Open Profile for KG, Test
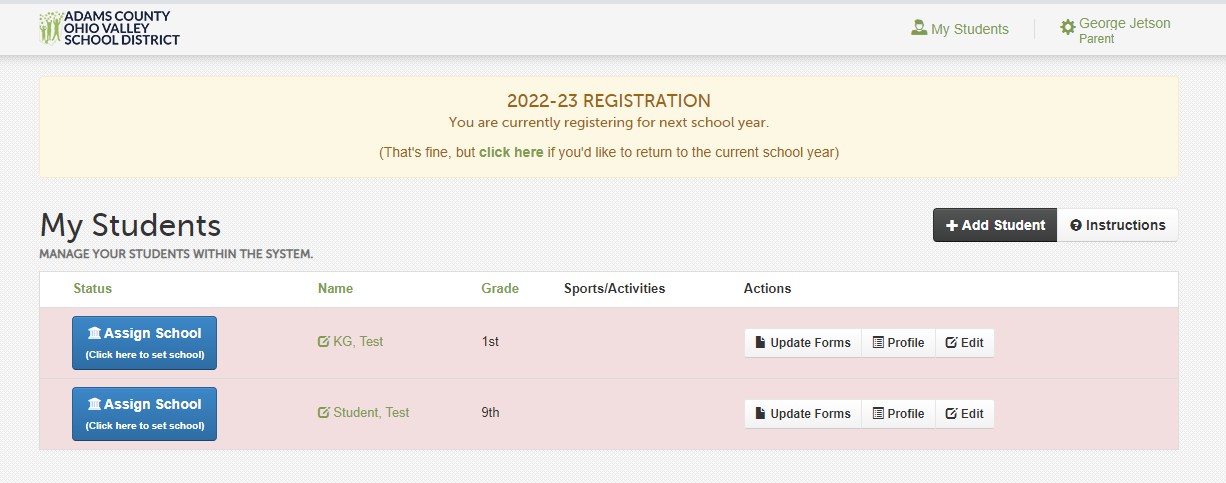The height and width of the screenshot is (483, 1226). [898, 343]
